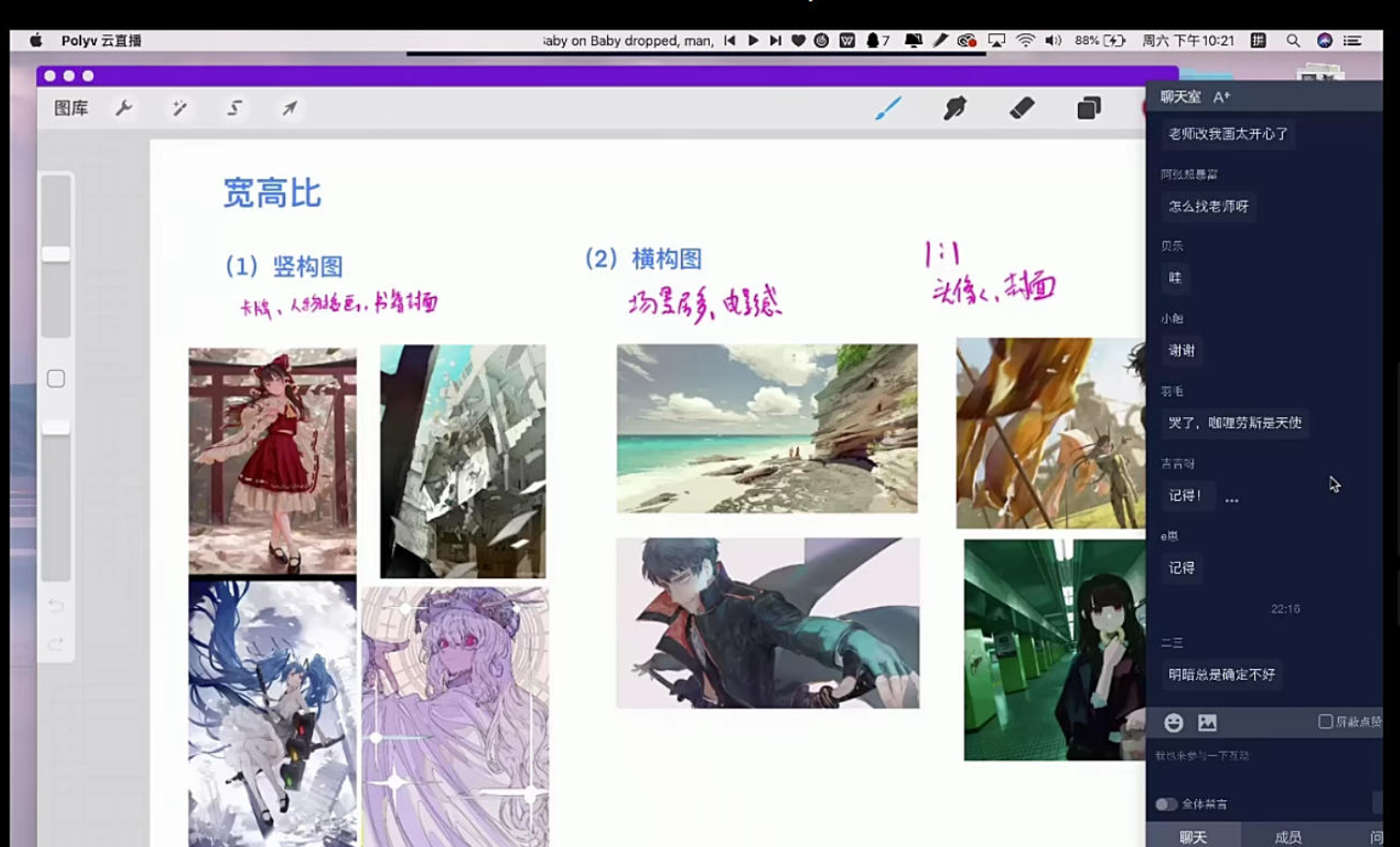The height and width of the screenshot is (847, 1400).
Task: Click chat message 明暗总是确定不好
Action: pos(1222,674)
